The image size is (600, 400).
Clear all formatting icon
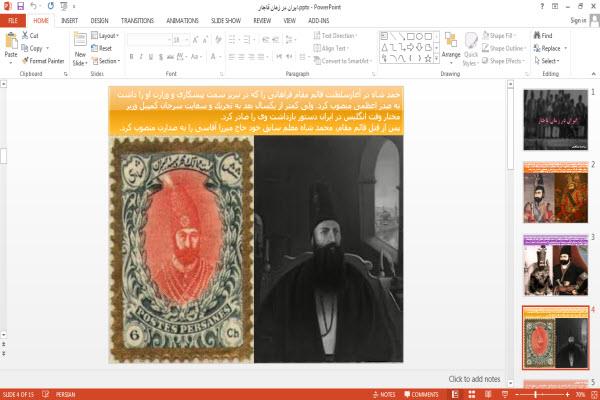[218, 40]
